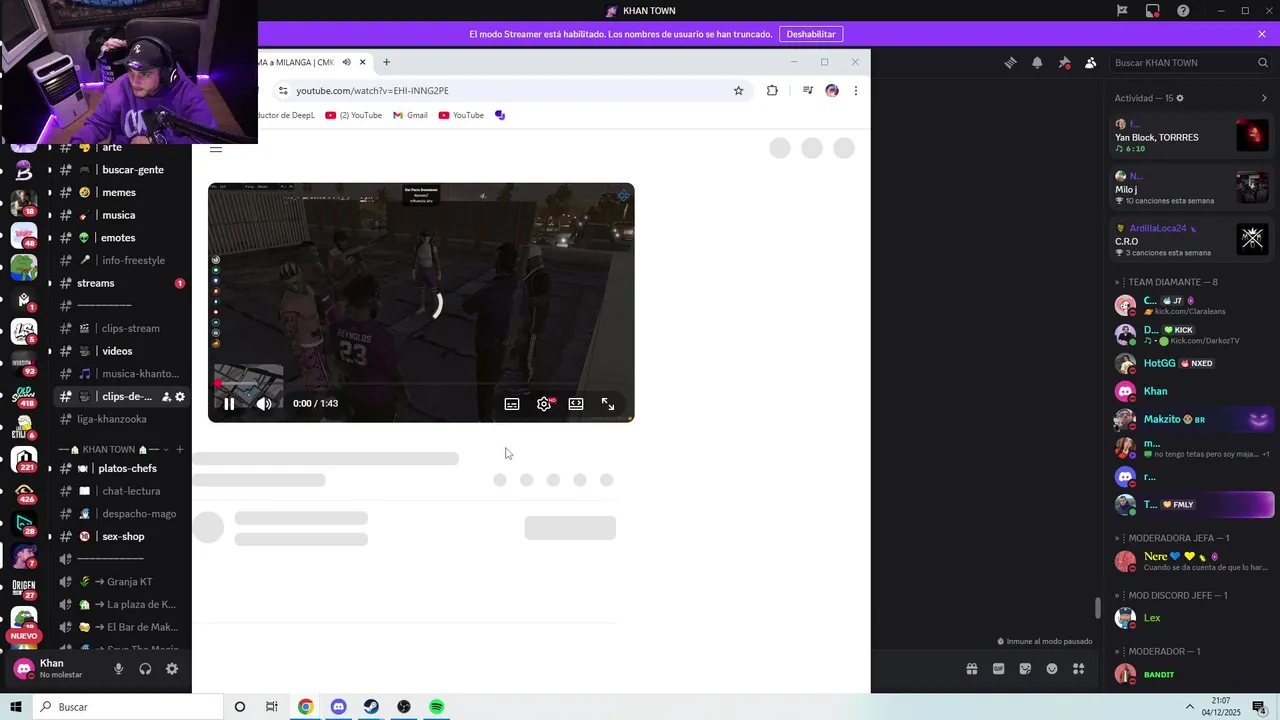Open the (2) YouTube bookmark
The width and height of the screenshot is (1280, 720).
coord(354,115)
